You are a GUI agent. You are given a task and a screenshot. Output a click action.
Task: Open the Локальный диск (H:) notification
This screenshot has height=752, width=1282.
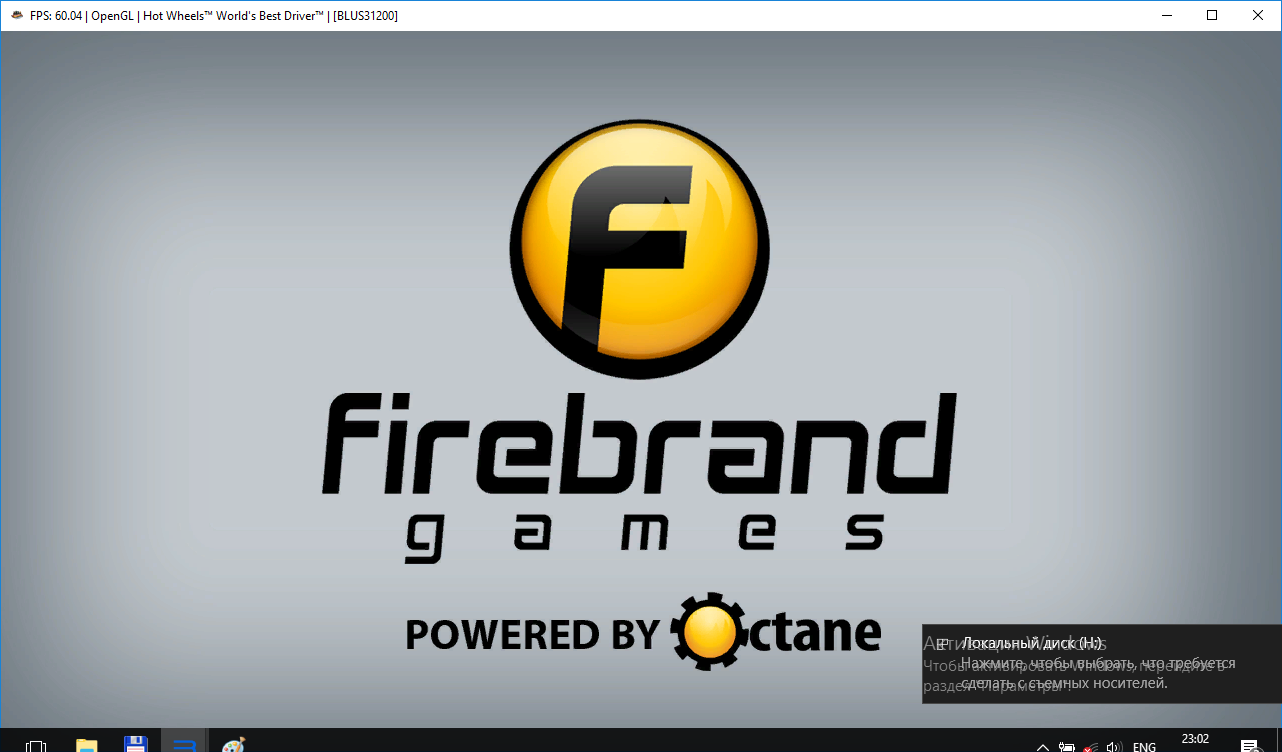pyautogui.click(x=1101, y=663)
